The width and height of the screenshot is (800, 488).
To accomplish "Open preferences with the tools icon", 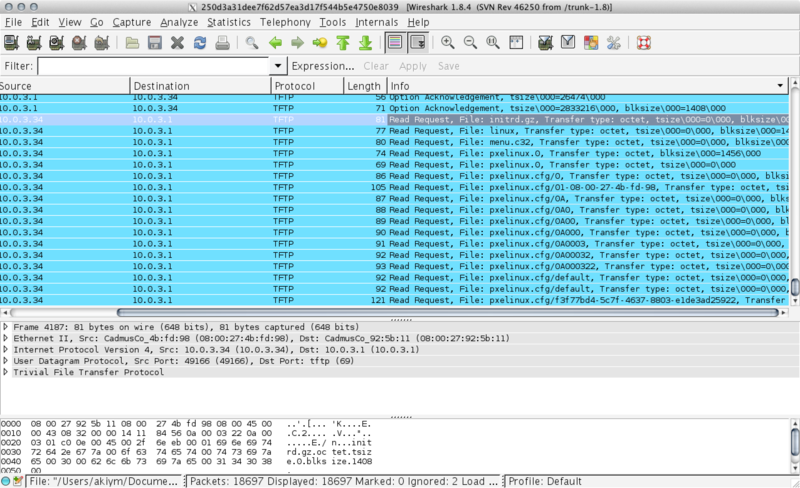I will point(613,43).
